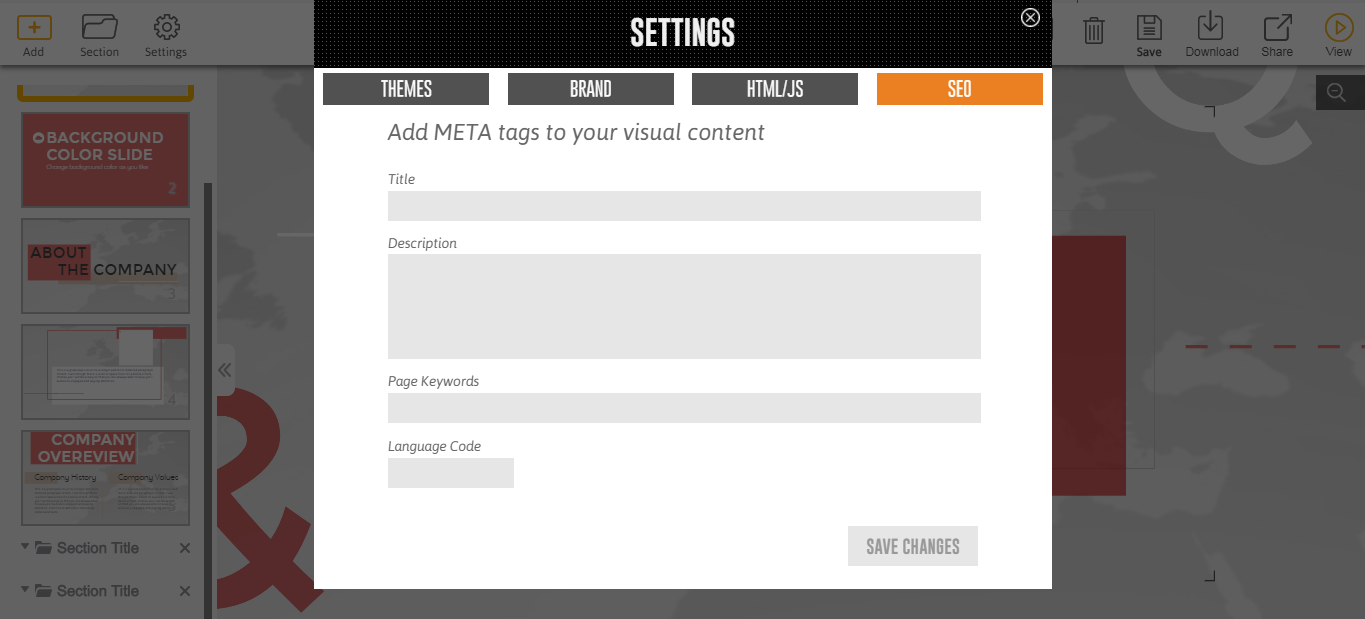Click the Settings gear icon
The width and height of the screenshot is (1365, 619).
[x=166, y=28]
